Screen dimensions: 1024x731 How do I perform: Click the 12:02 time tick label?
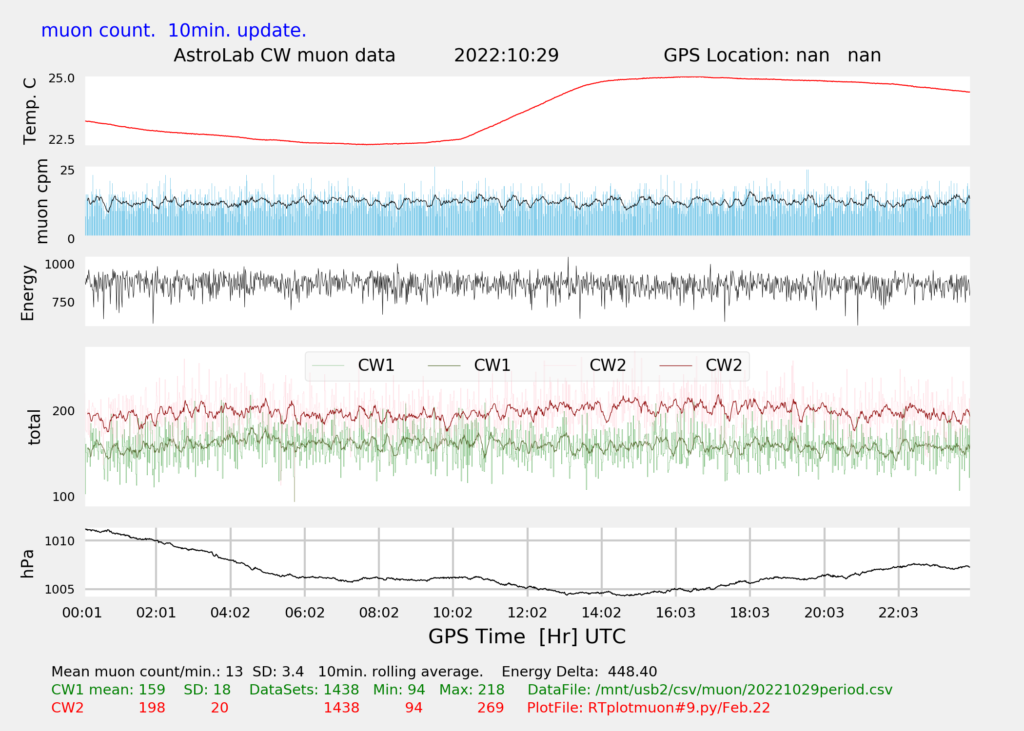coord(527,612)
